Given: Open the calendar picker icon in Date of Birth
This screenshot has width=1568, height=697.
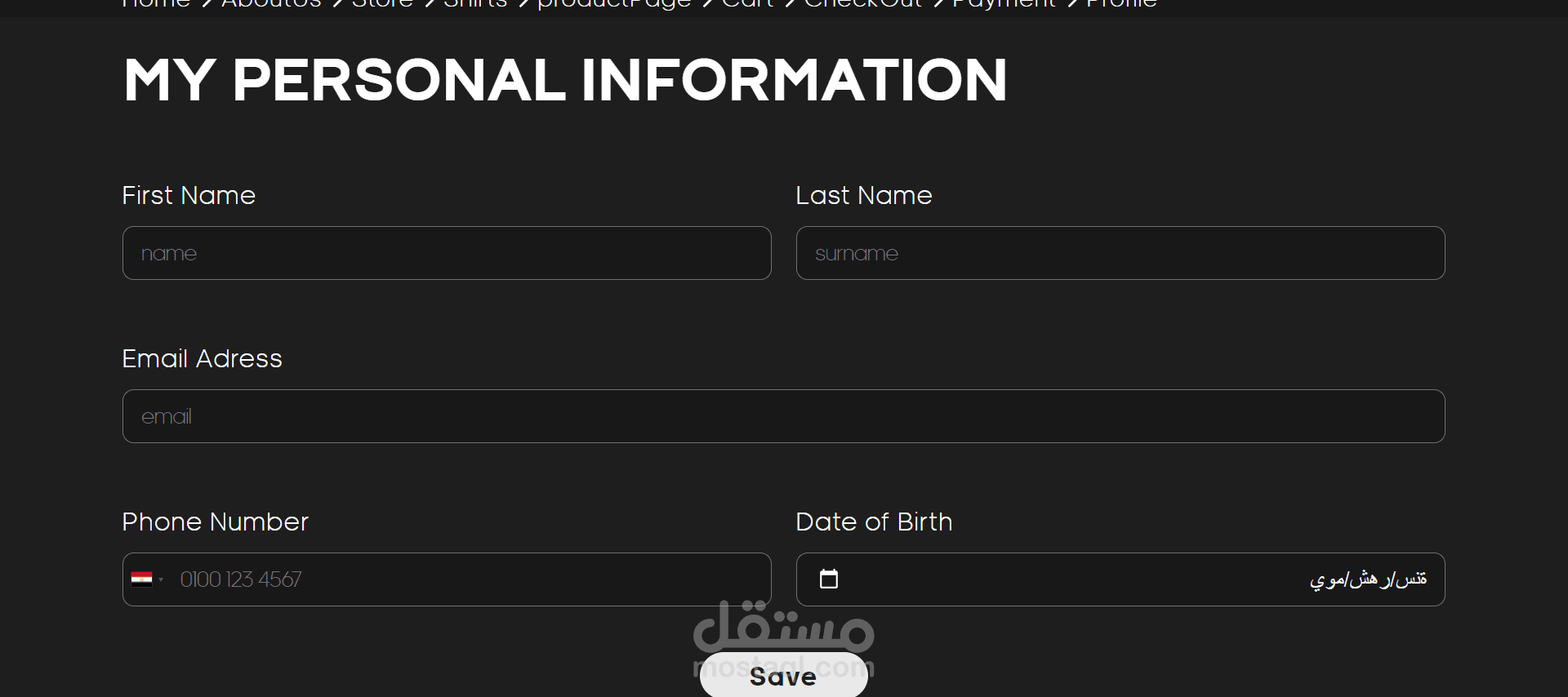Looking at the screenshot, I should coord(829,579).
